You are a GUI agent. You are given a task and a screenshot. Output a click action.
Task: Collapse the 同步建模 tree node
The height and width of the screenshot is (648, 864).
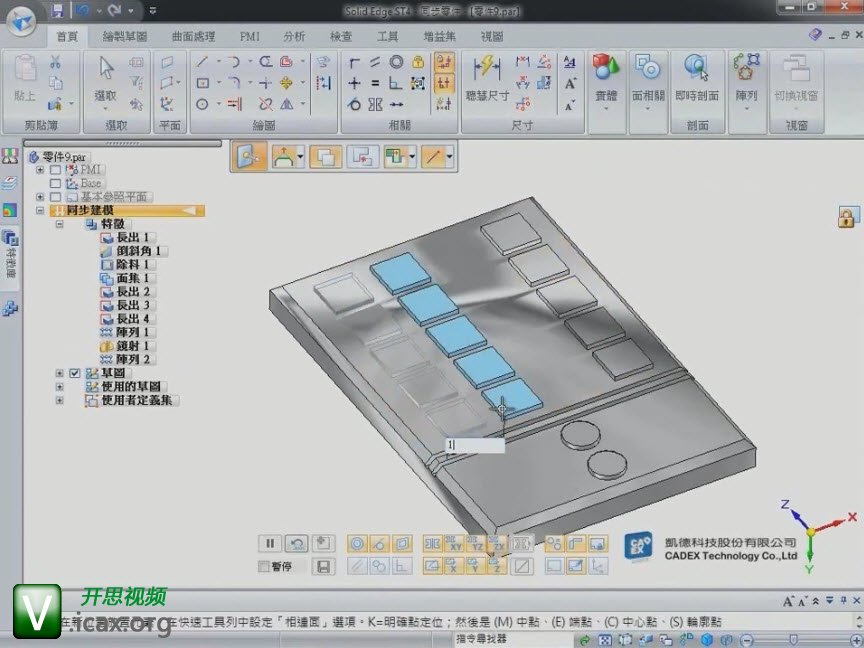click(x=41, y=211)
